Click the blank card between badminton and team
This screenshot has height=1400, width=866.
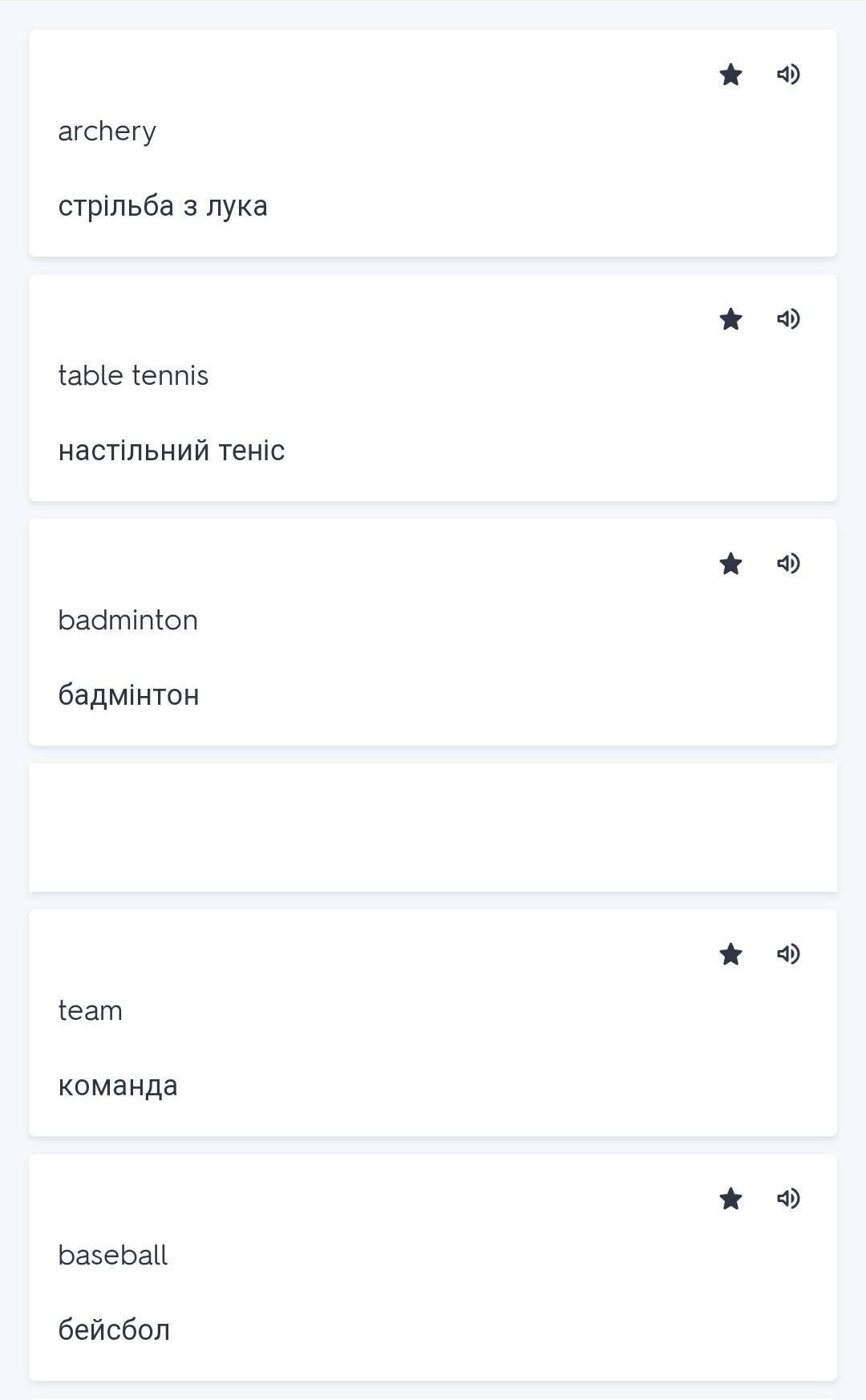click(x=433, y=827)
